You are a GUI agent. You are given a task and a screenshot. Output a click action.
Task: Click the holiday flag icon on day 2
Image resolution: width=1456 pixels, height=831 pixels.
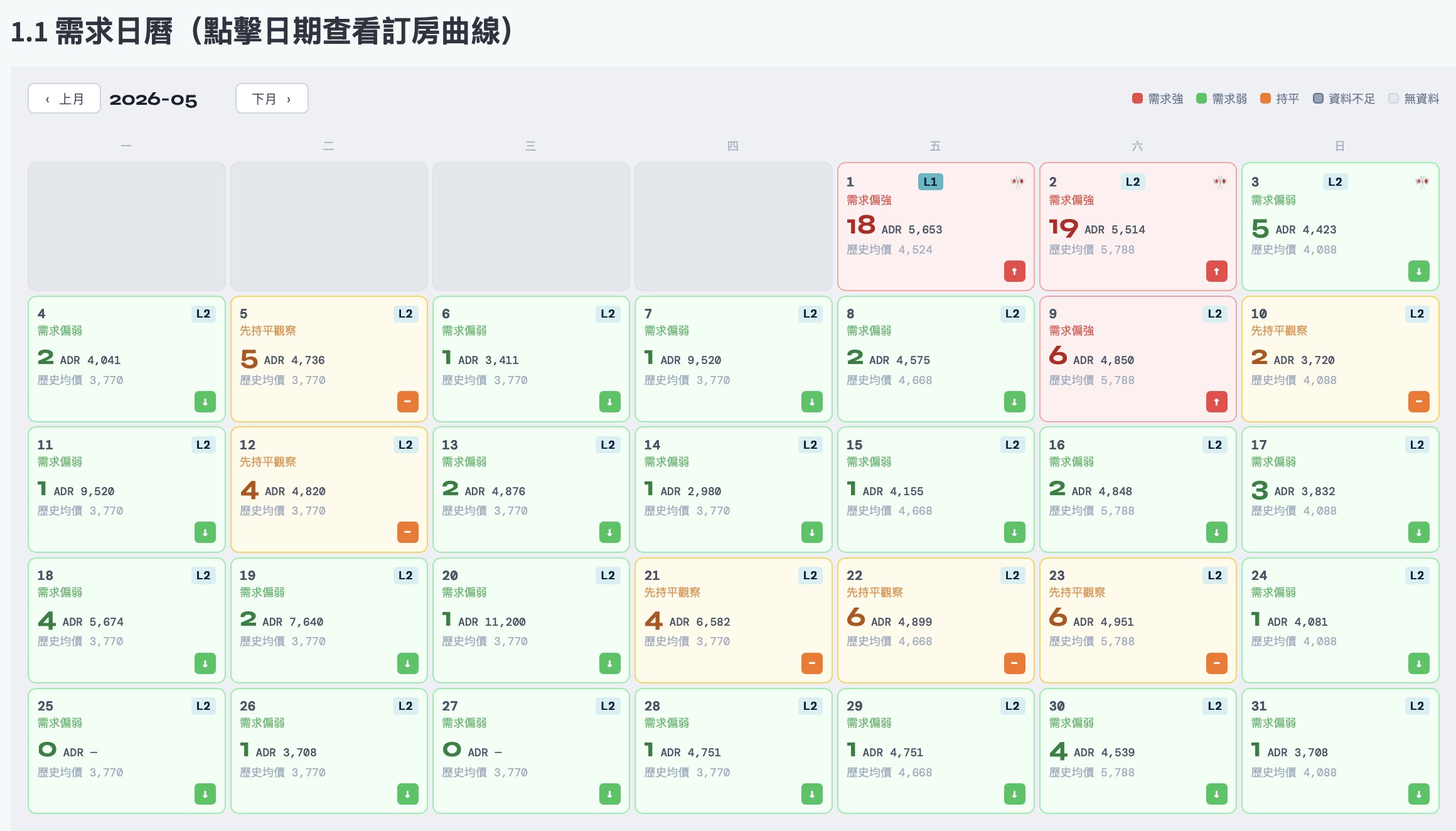click(x=1219, y=182)
